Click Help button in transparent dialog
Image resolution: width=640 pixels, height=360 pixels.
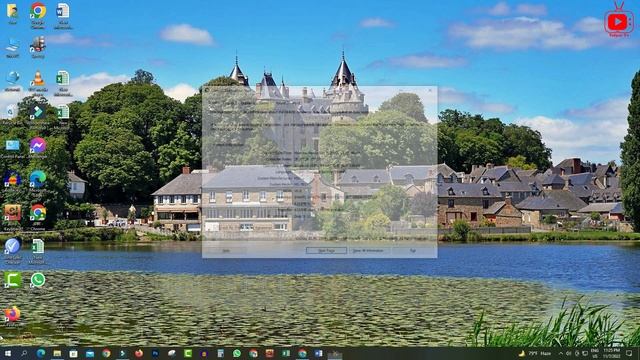(x=226, y=251)
